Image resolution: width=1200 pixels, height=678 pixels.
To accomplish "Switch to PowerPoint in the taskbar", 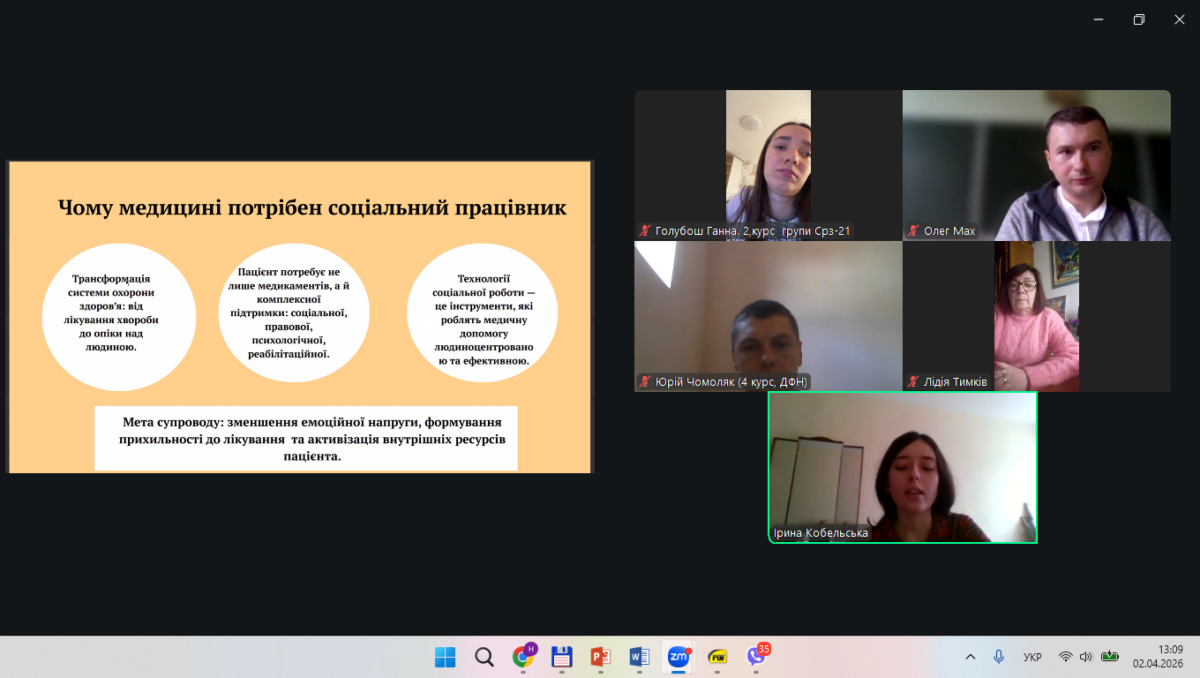I will pyautogui.click(x=600, y=657).
